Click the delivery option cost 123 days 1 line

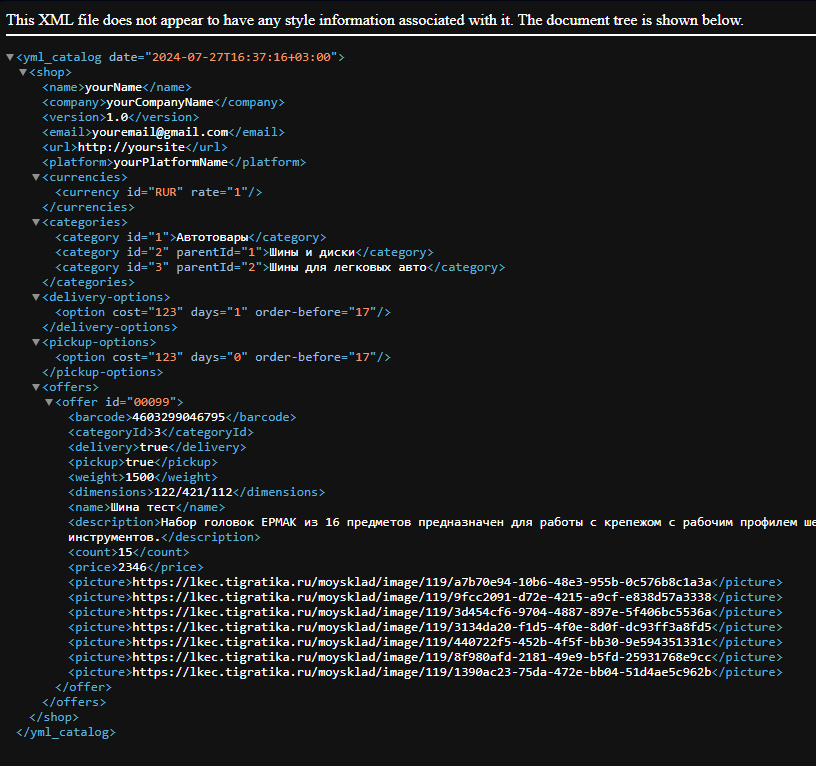(x=223, y=312)
